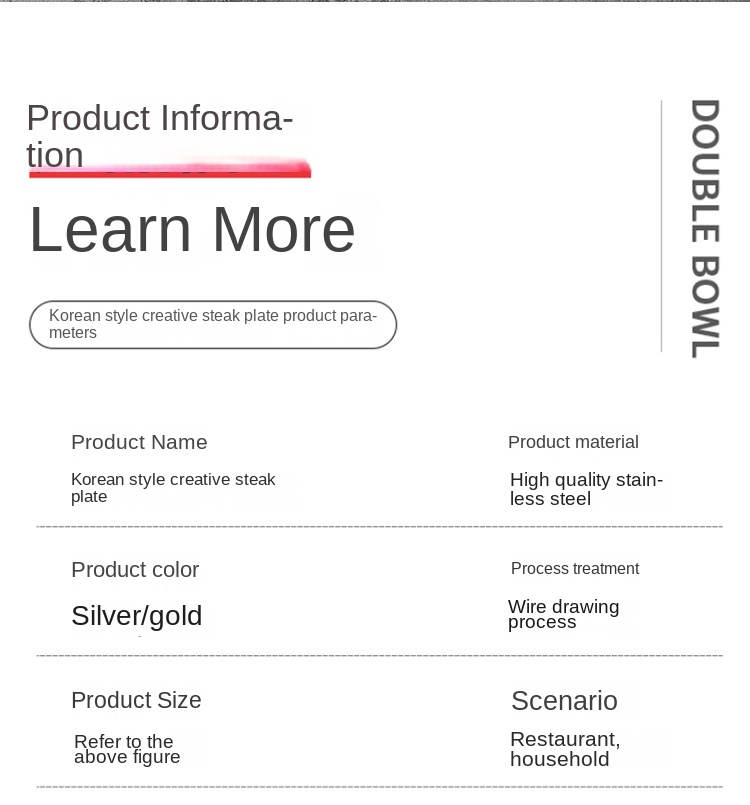
Task: Select the "Product Size" label
Action: pyautogui.click(x=136, y=700)
